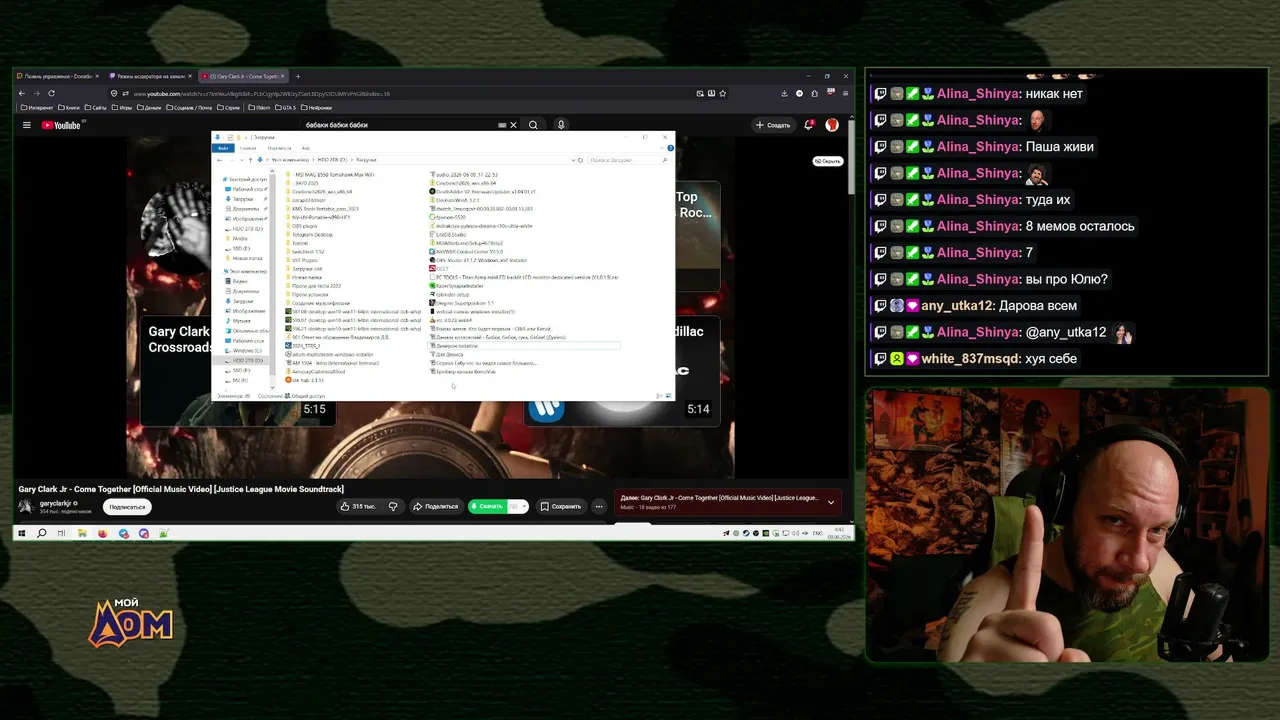The image size is (1280, 720).
Task: Dislike the Gary Clark Jr video
Action: point(393,506)
